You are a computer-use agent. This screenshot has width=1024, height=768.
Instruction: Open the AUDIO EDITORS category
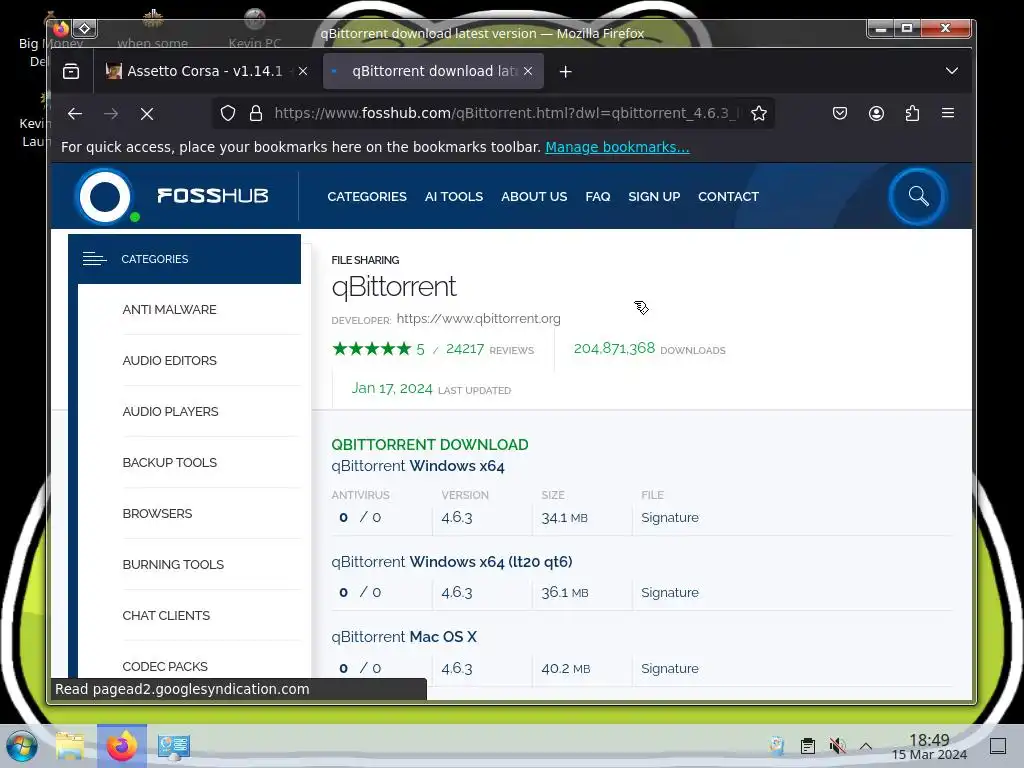coord(169,360)
